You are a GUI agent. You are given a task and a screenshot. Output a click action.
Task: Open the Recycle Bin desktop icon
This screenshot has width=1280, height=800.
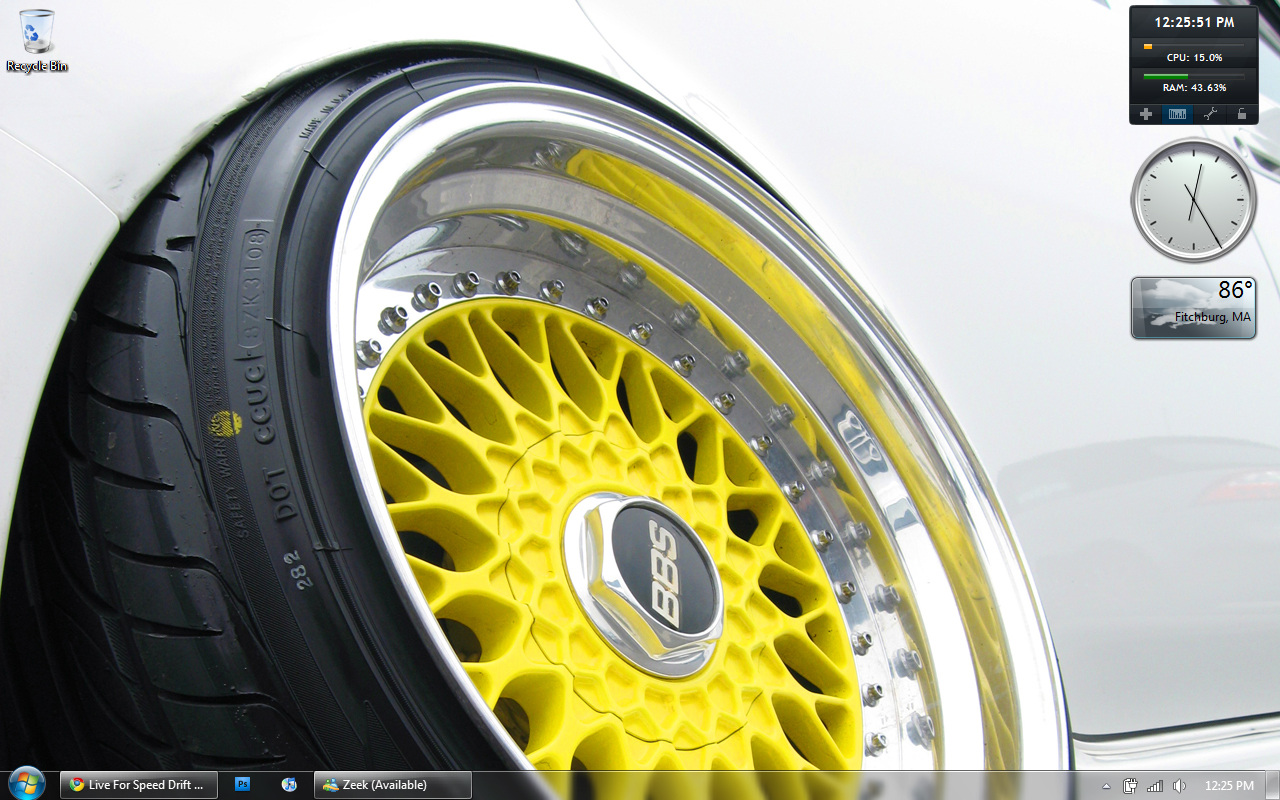pos(37,40)
